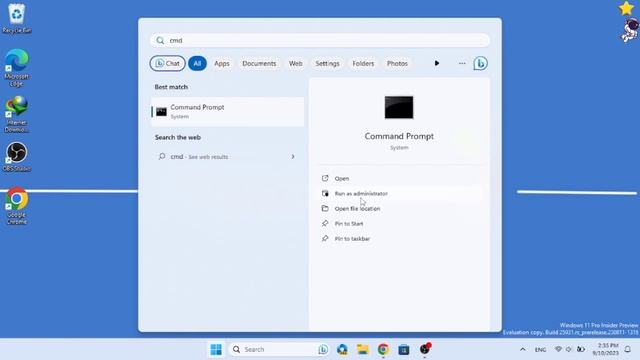
Task: Open Microsoft Edge desktop shortcut
Action: tap(17, 67)
